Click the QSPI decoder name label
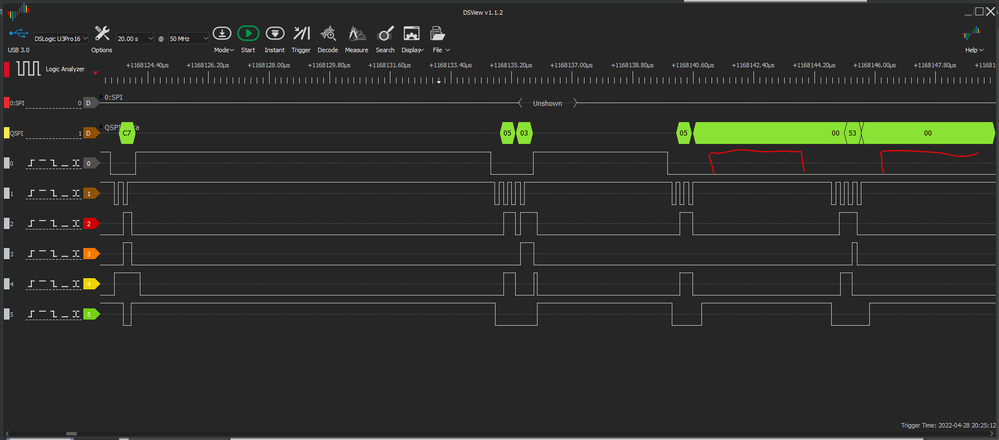Viewport: 999px width, 440px height. coord(18,133)
